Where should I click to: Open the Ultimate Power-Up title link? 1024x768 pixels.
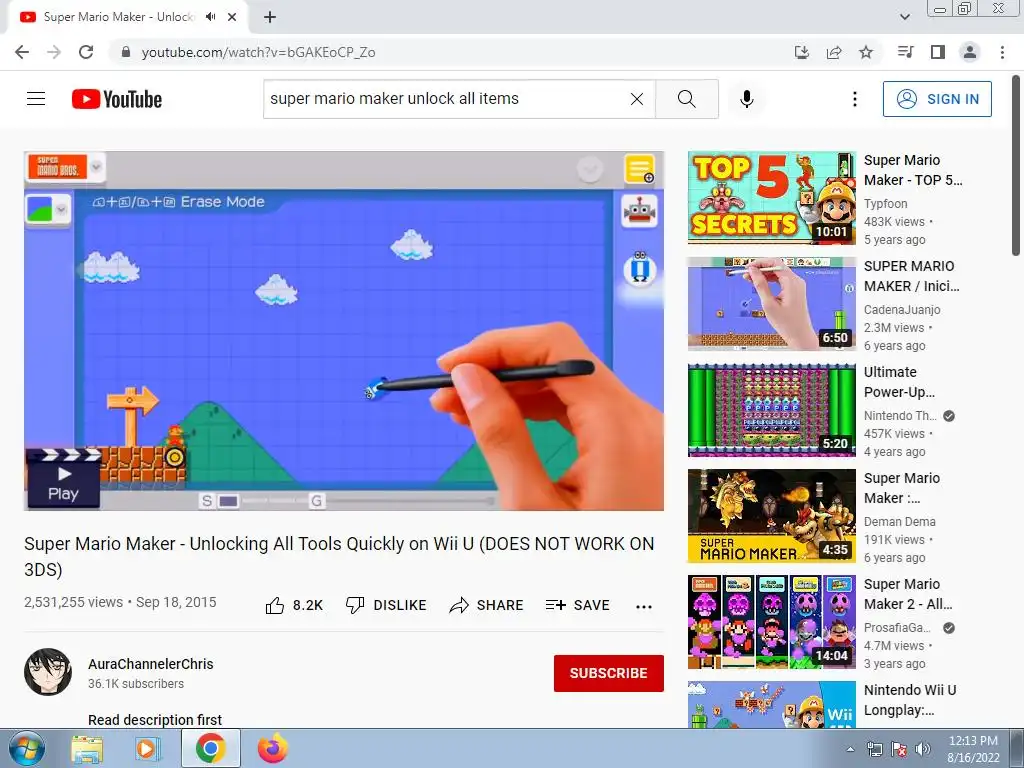[x=899, y=382]
